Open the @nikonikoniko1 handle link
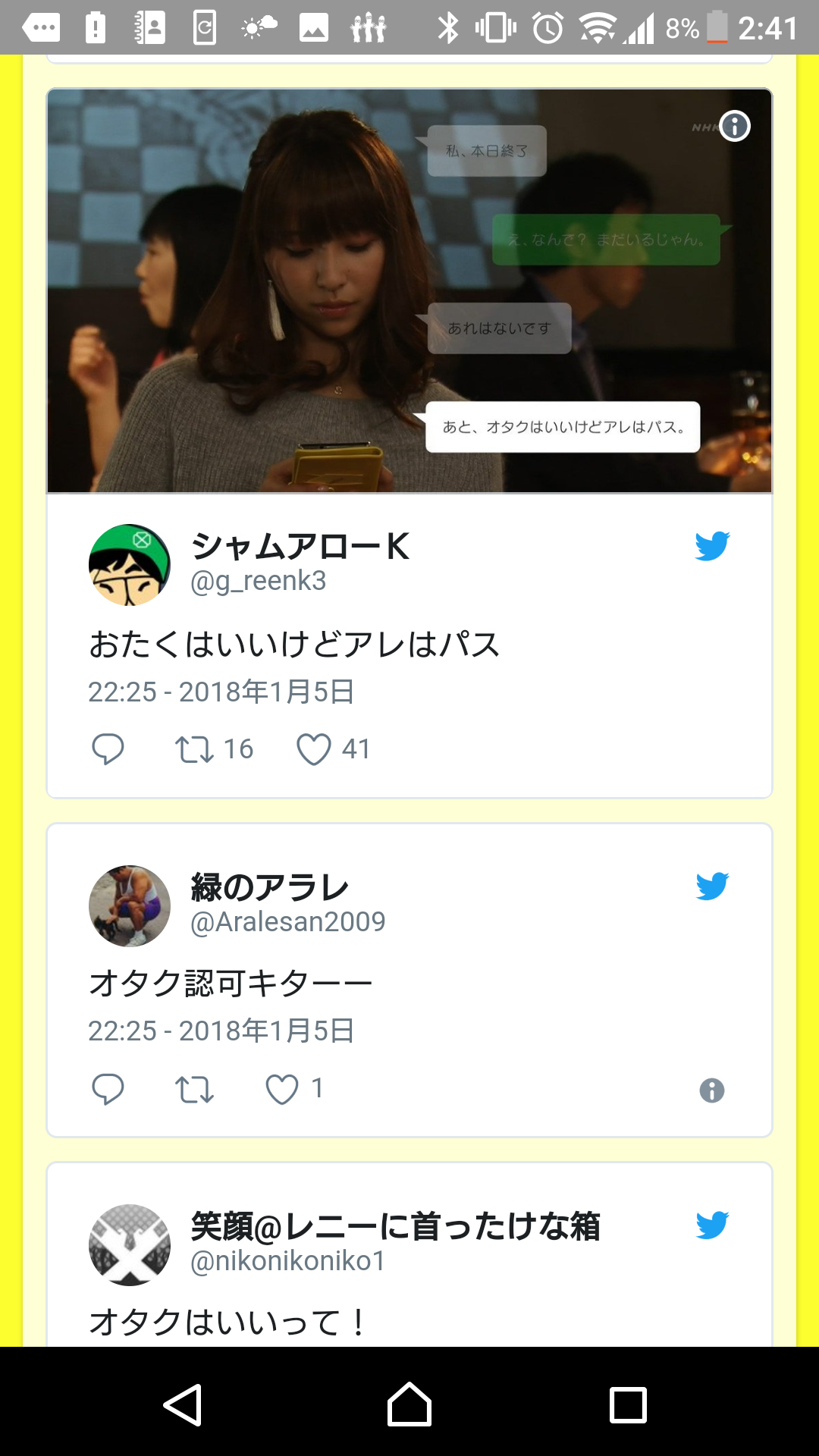The width and height of the screenshot is (819, 1456). point(287,1260)
